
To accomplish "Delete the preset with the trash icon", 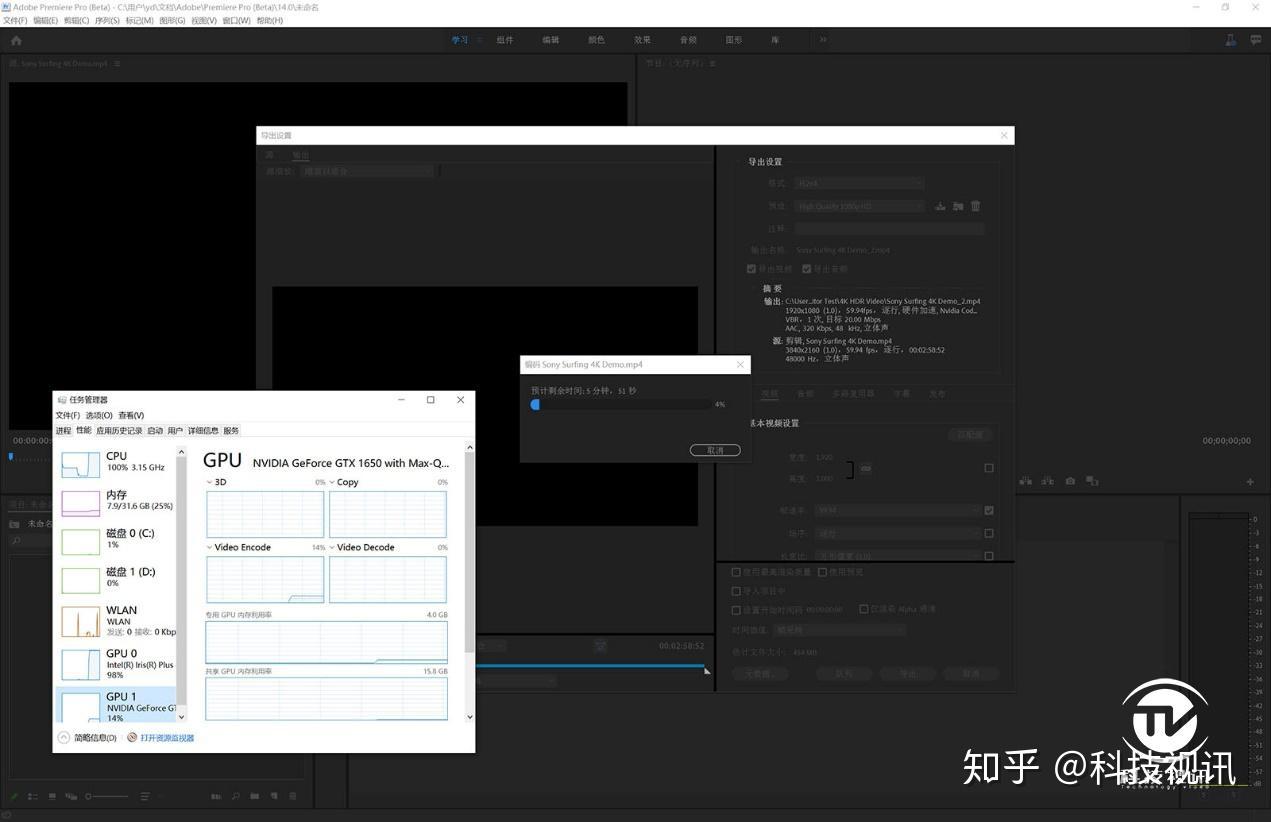I will point(976,206).
